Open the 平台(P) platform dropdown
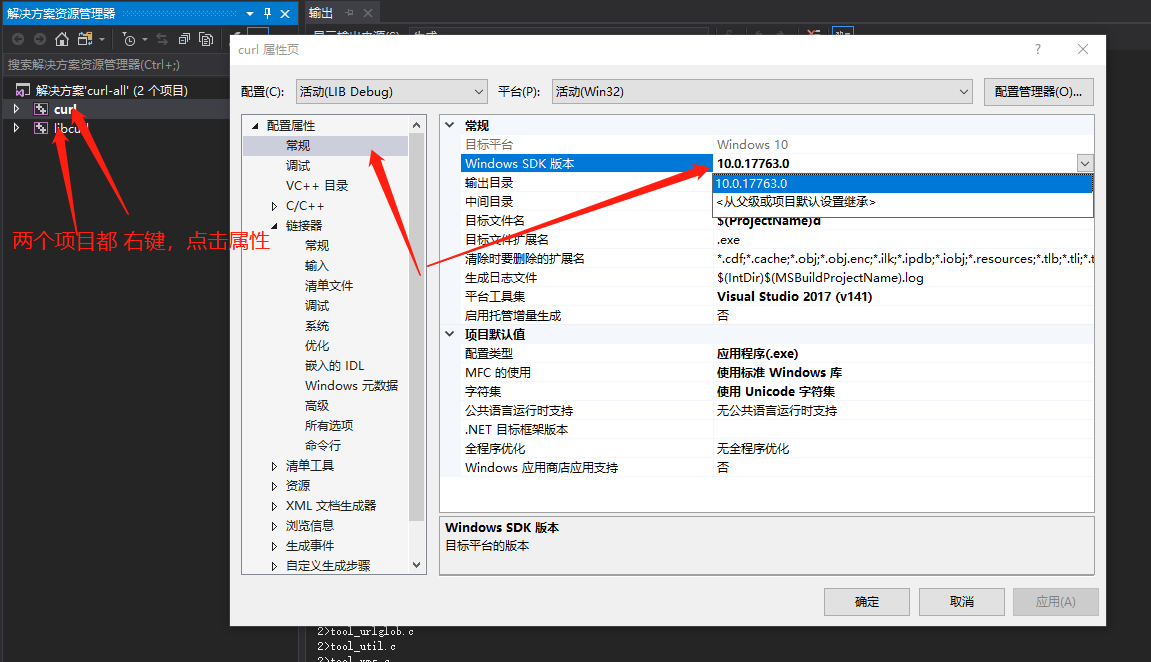The height and width of the screenshot is (662, 1151). tap(762, 92)
